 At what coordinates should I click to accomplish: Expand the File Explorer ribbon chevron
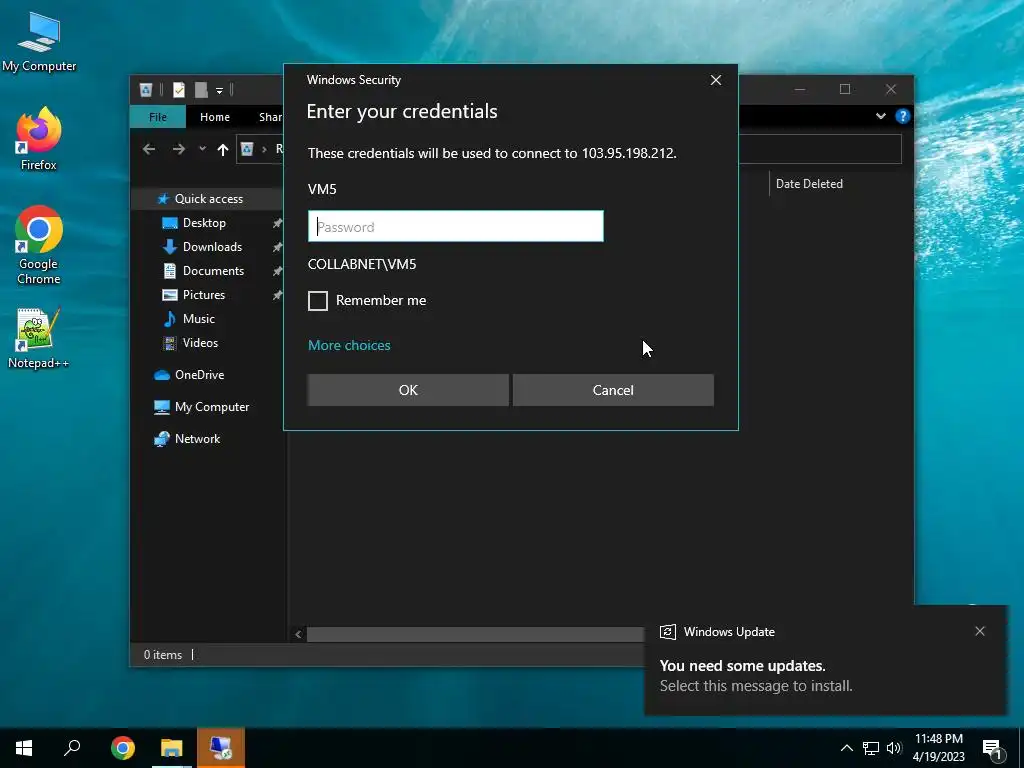pos(880,116)
